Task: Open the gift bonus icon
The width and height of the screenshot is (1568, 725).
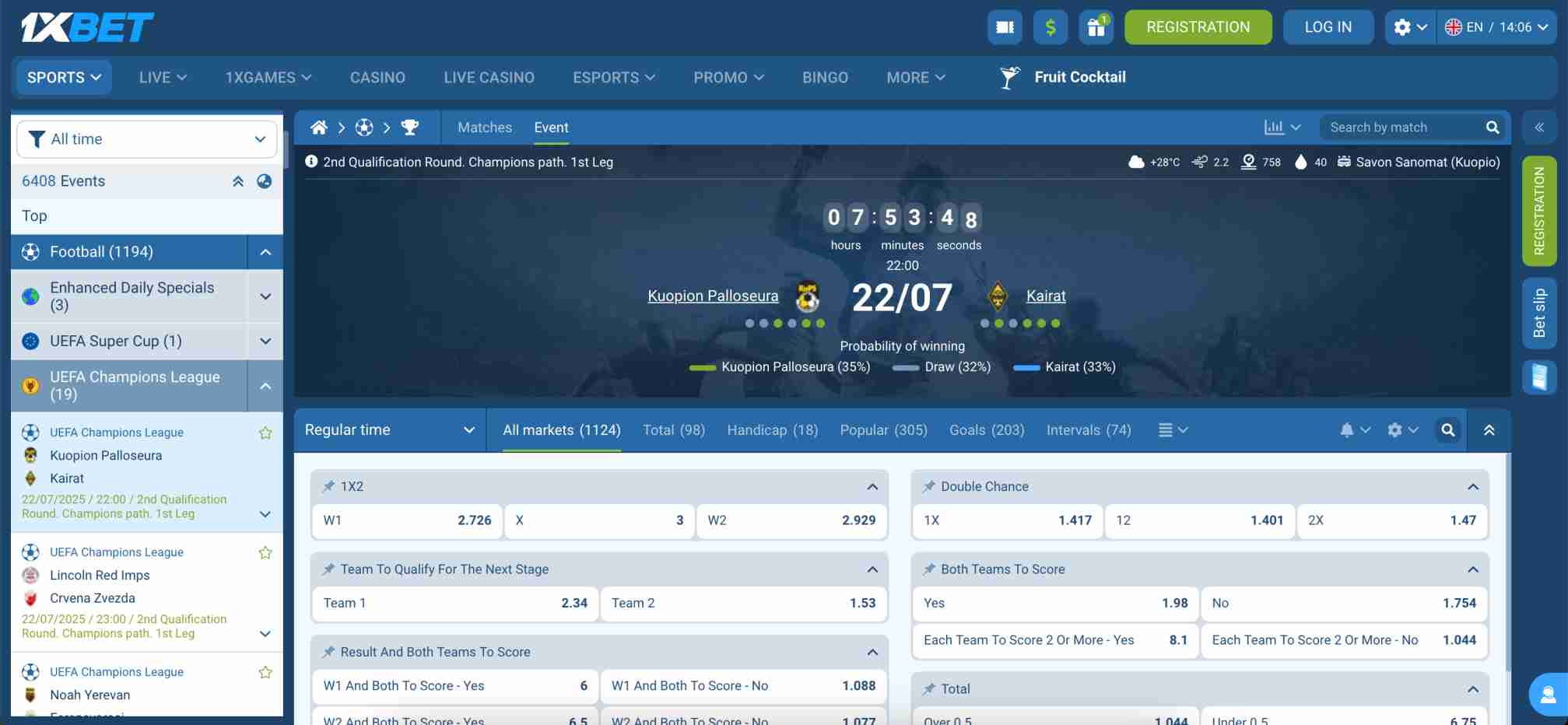Action: [x=1096, y=27]
